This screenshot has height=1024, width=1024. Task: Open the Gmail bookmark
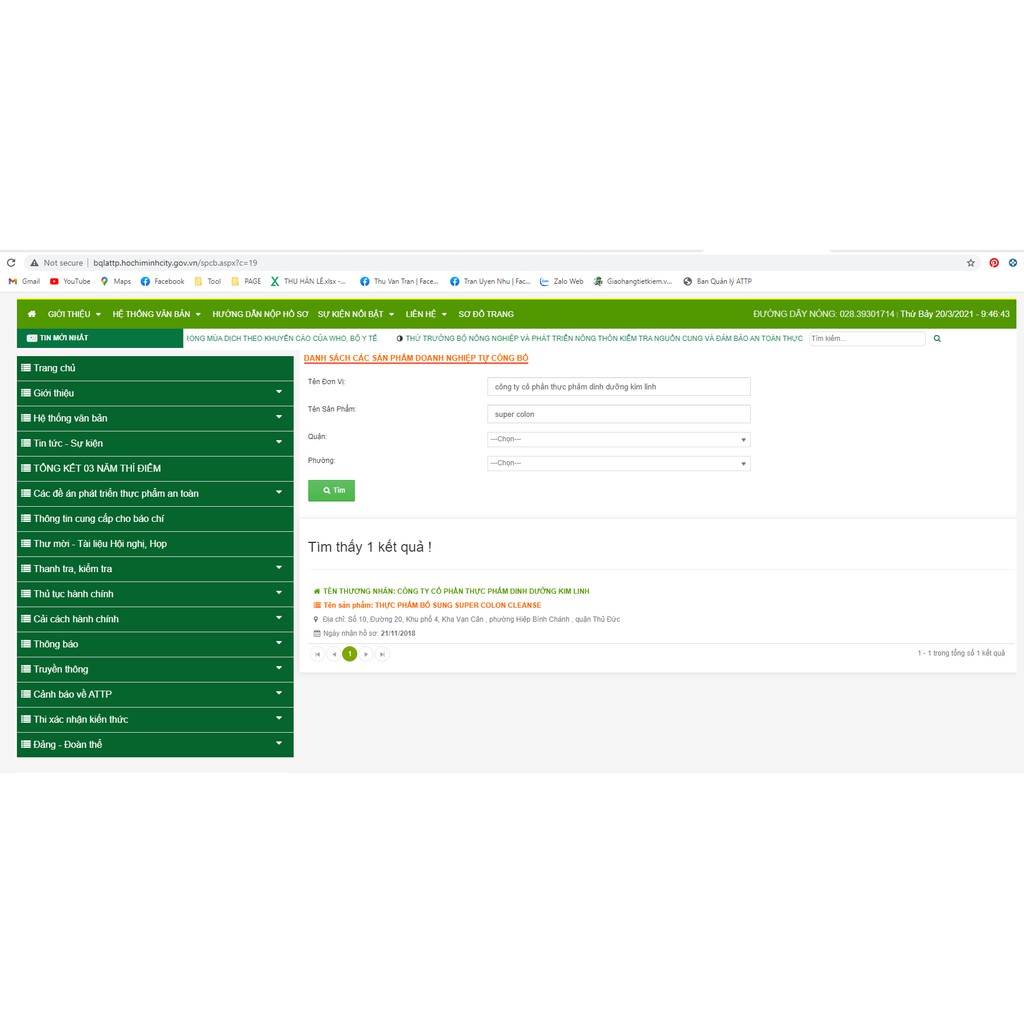pyautogui.click(x=25, y=281)
